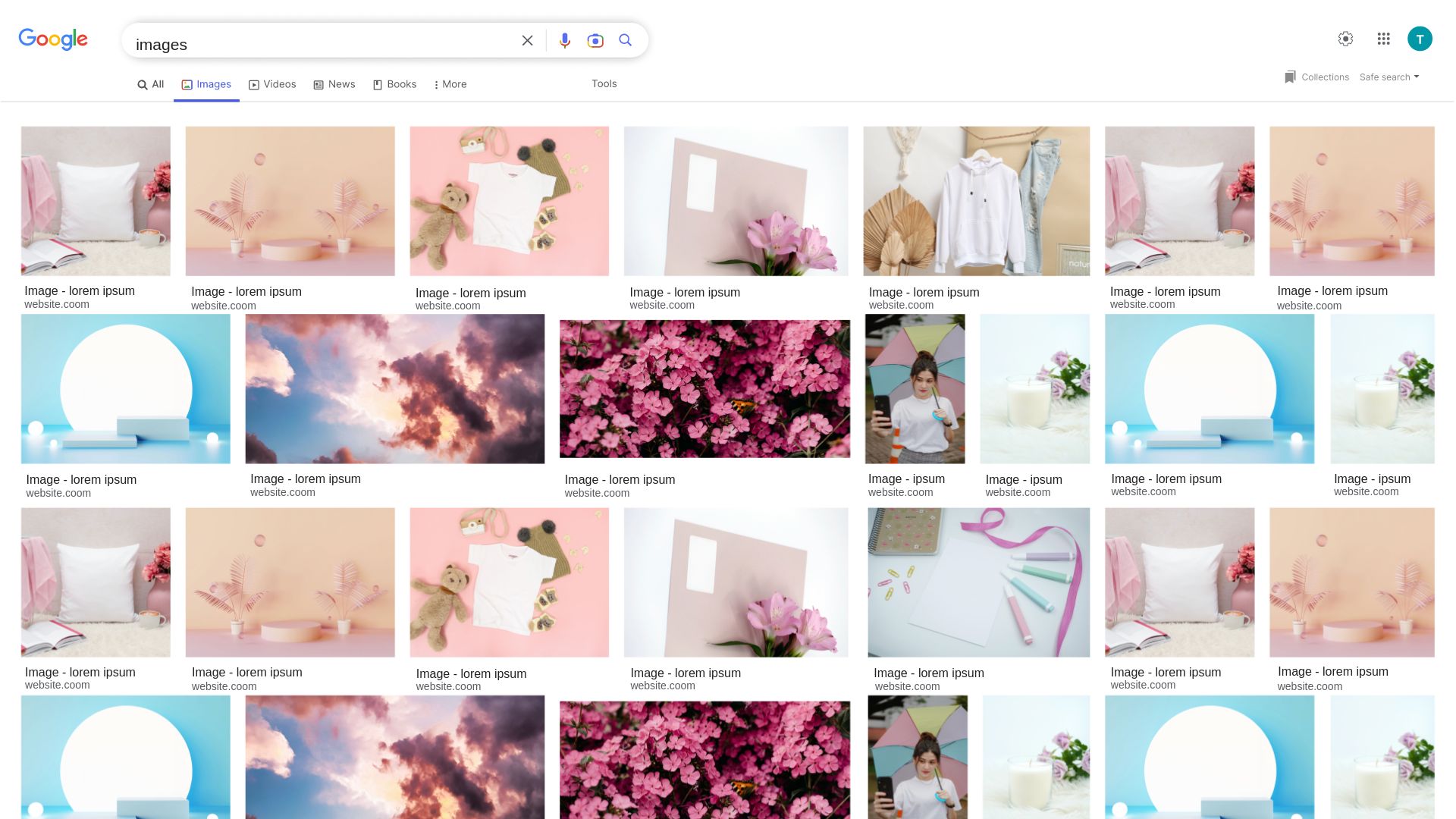Screen dimensions: 1456x819
Task: Click the Google logo
Action: (53, 39)
